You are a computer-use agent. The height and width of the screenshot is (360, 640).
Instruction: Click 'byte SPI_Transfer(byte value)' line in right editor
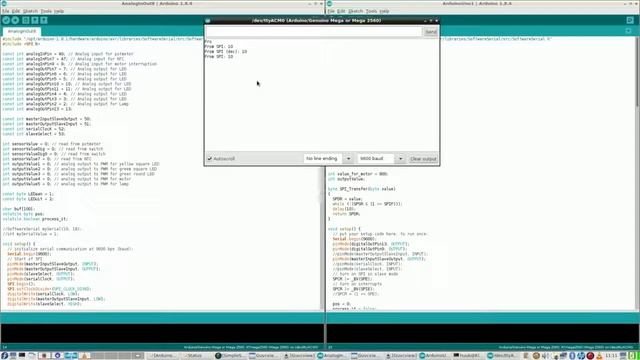tap(362, 189)
